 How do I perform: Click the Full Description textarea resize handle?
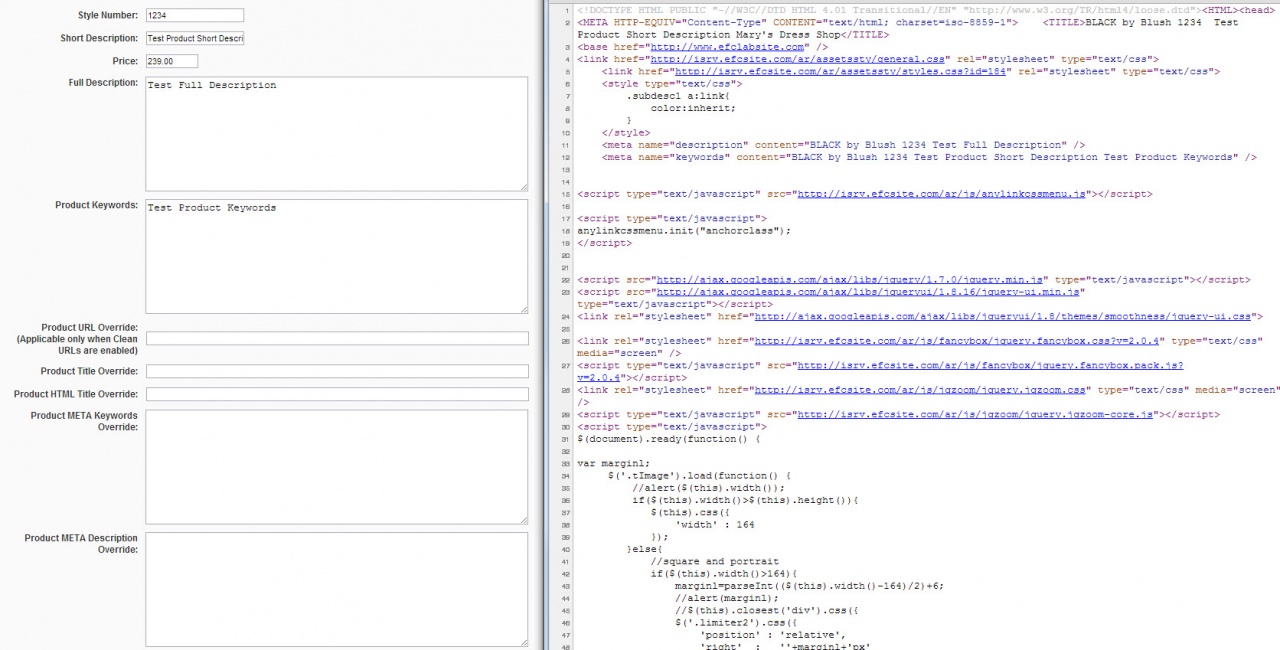pos(523,186)
